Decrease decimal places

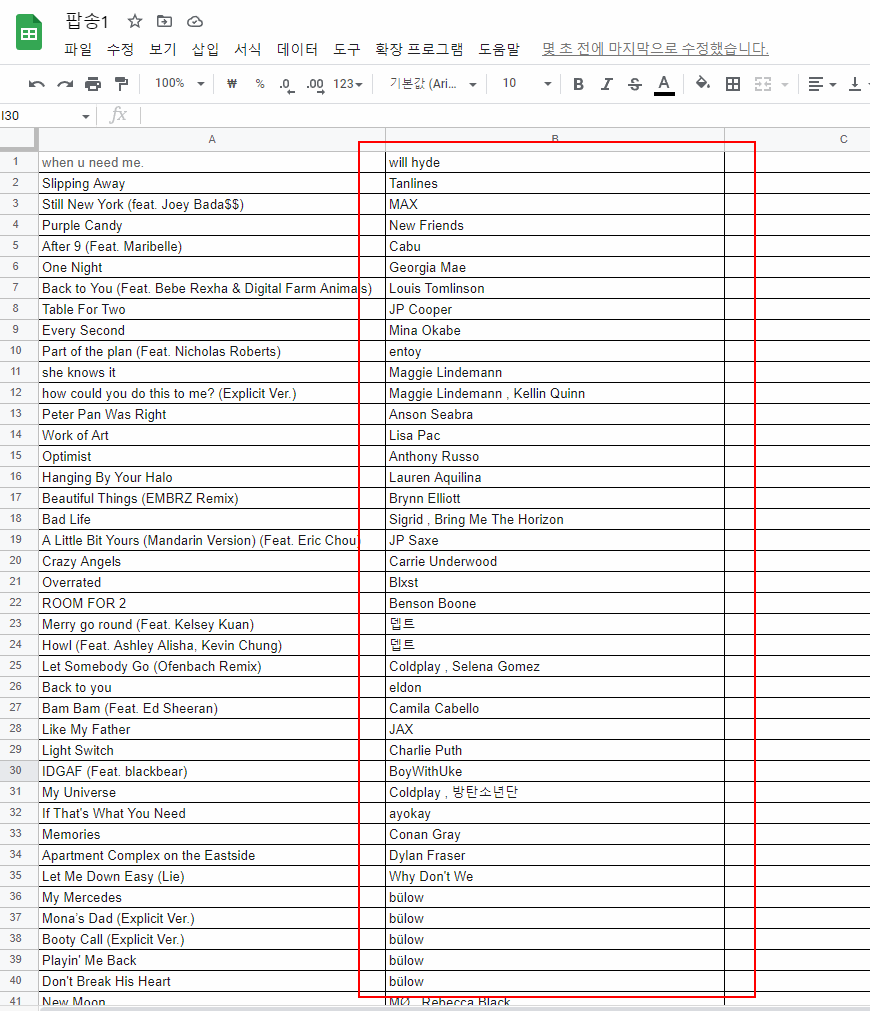287,84
